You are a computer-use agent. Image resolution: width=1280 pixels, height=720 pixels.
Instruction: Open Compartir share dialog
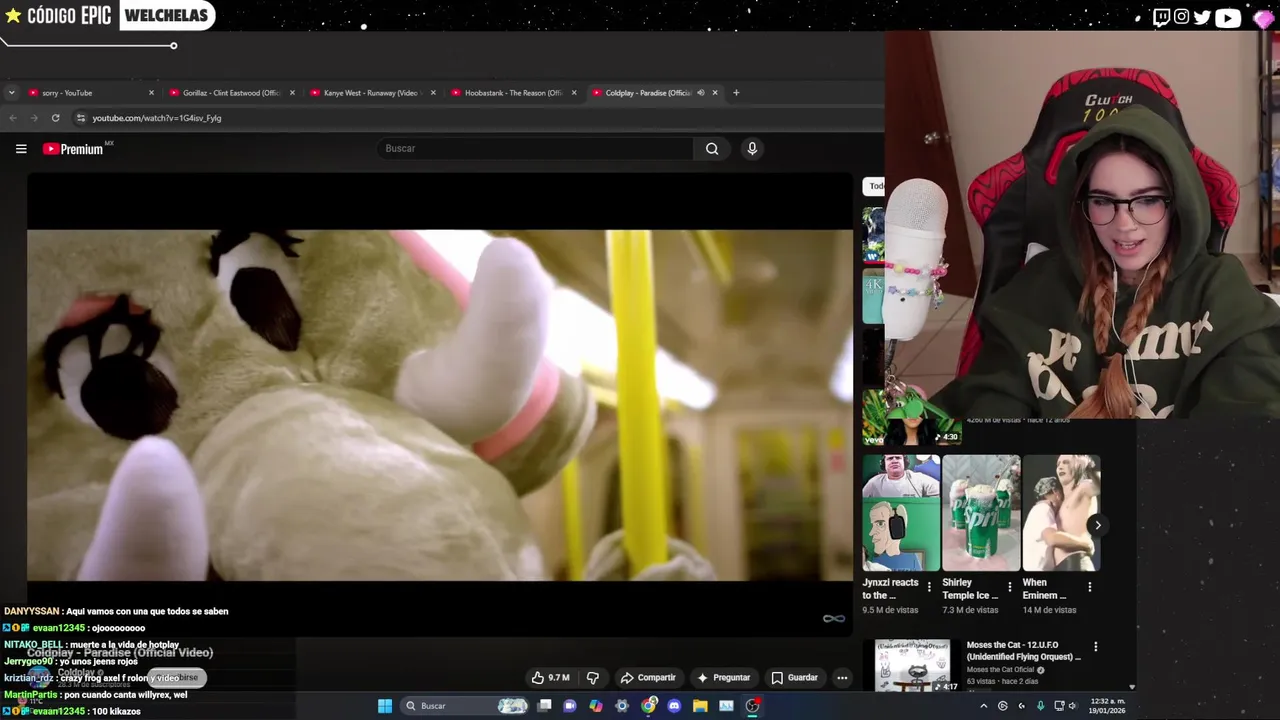click(648, 678)
